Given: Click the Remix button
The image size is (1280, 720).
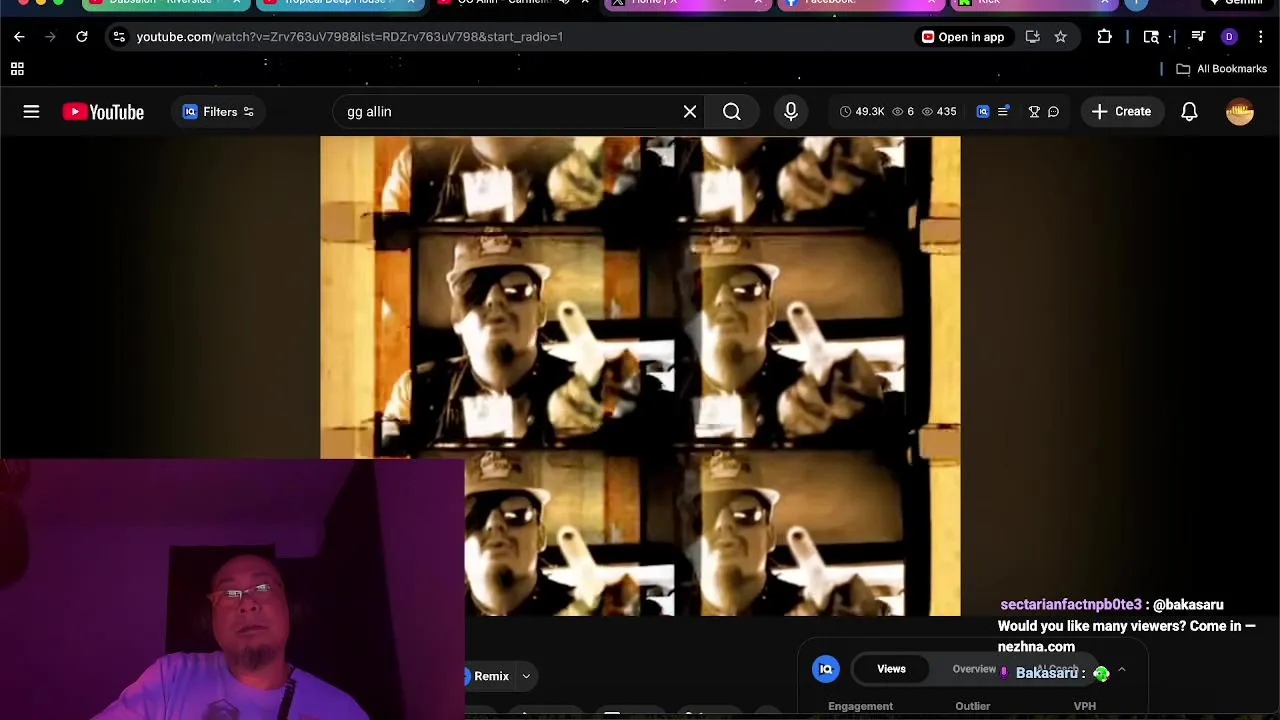Looking at the screenshot, I should 488,676.
